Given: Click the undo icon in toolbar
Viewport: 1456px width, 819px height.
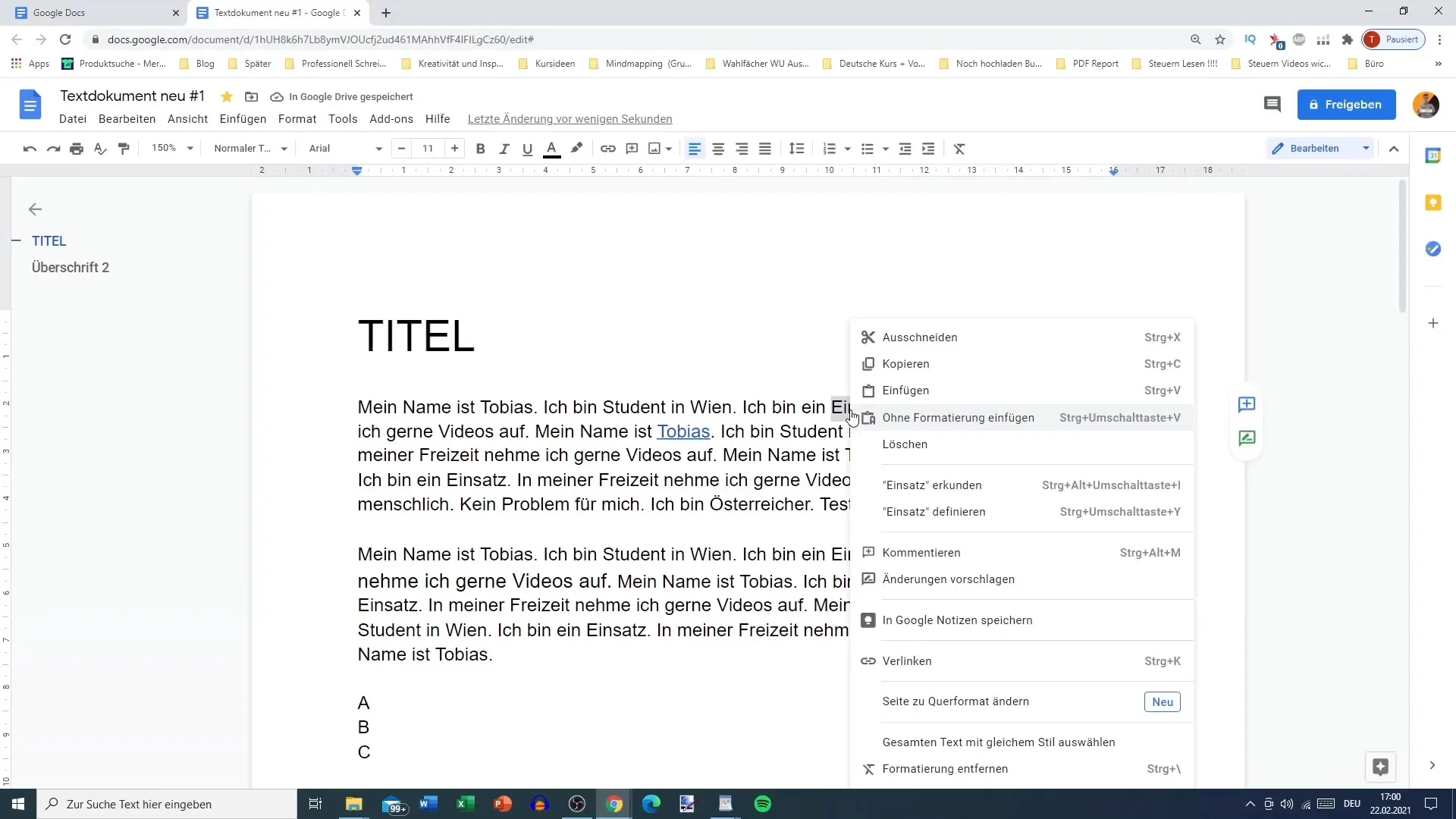Looking at the screenshot, I should (28, 148).
